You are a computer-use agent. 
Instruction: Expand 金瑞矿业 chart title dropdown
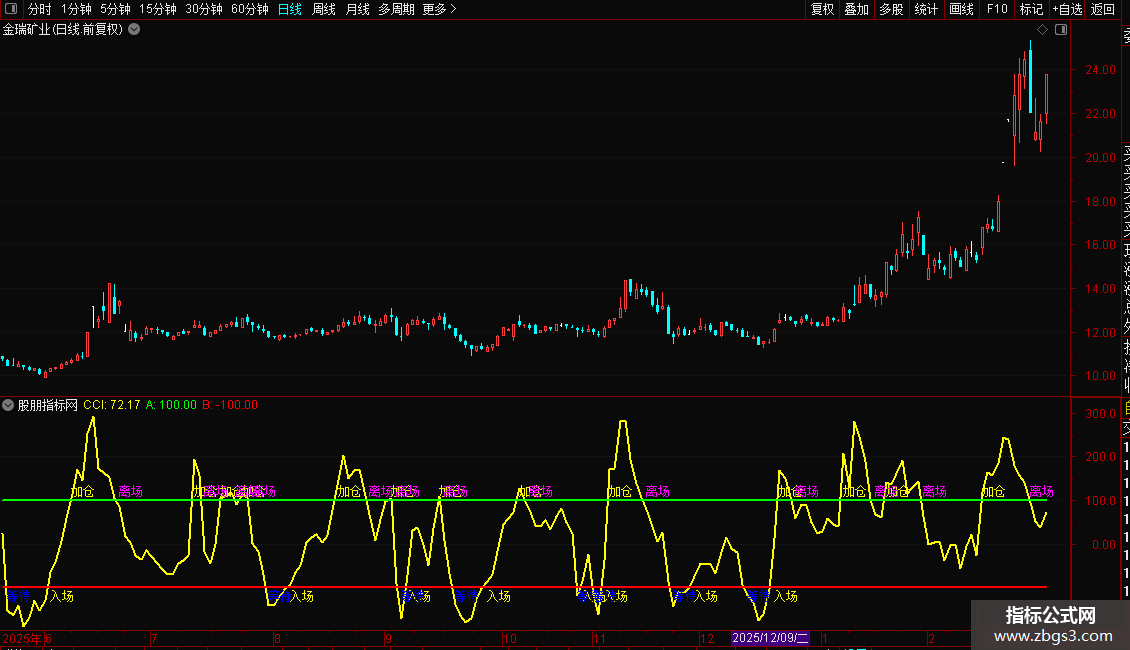point(134,29)
